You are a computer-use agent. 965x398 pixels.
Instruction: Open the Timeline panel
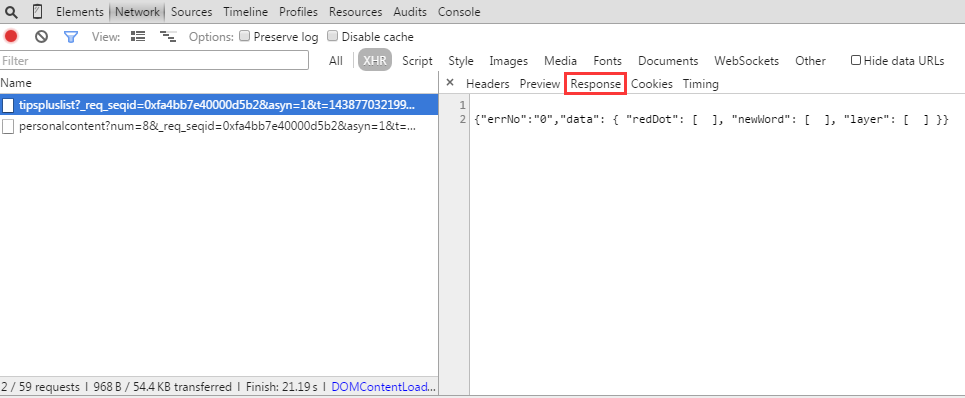point(246,12)
